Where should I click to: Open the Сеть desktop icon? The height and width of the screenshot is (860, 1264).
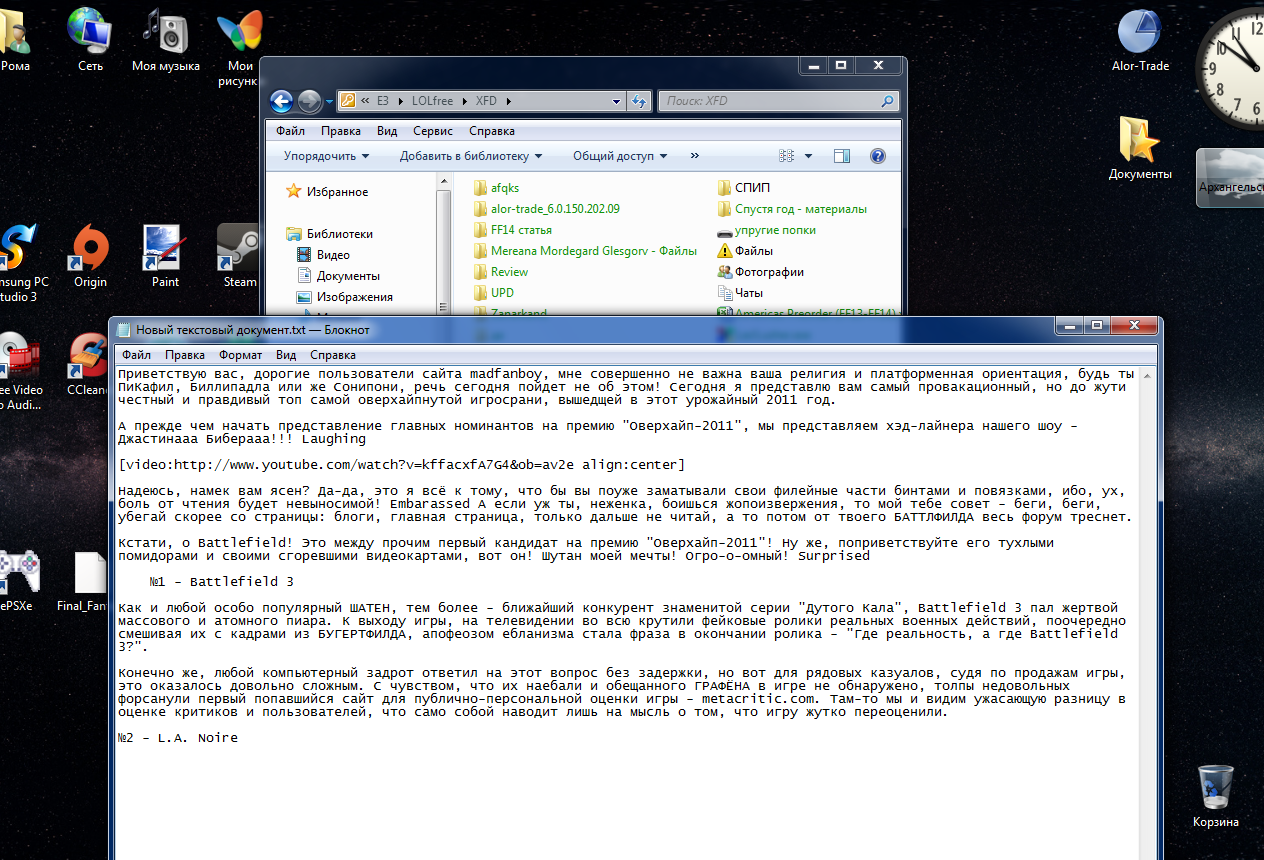[x=90, y=40]
